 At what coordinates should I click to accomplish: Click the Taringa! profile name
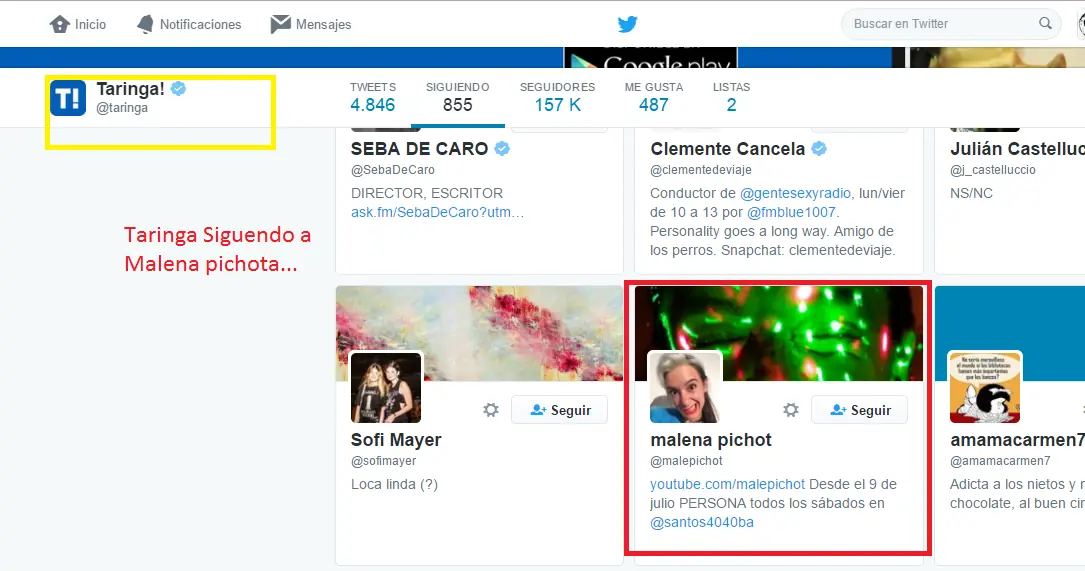coord(130,89)
